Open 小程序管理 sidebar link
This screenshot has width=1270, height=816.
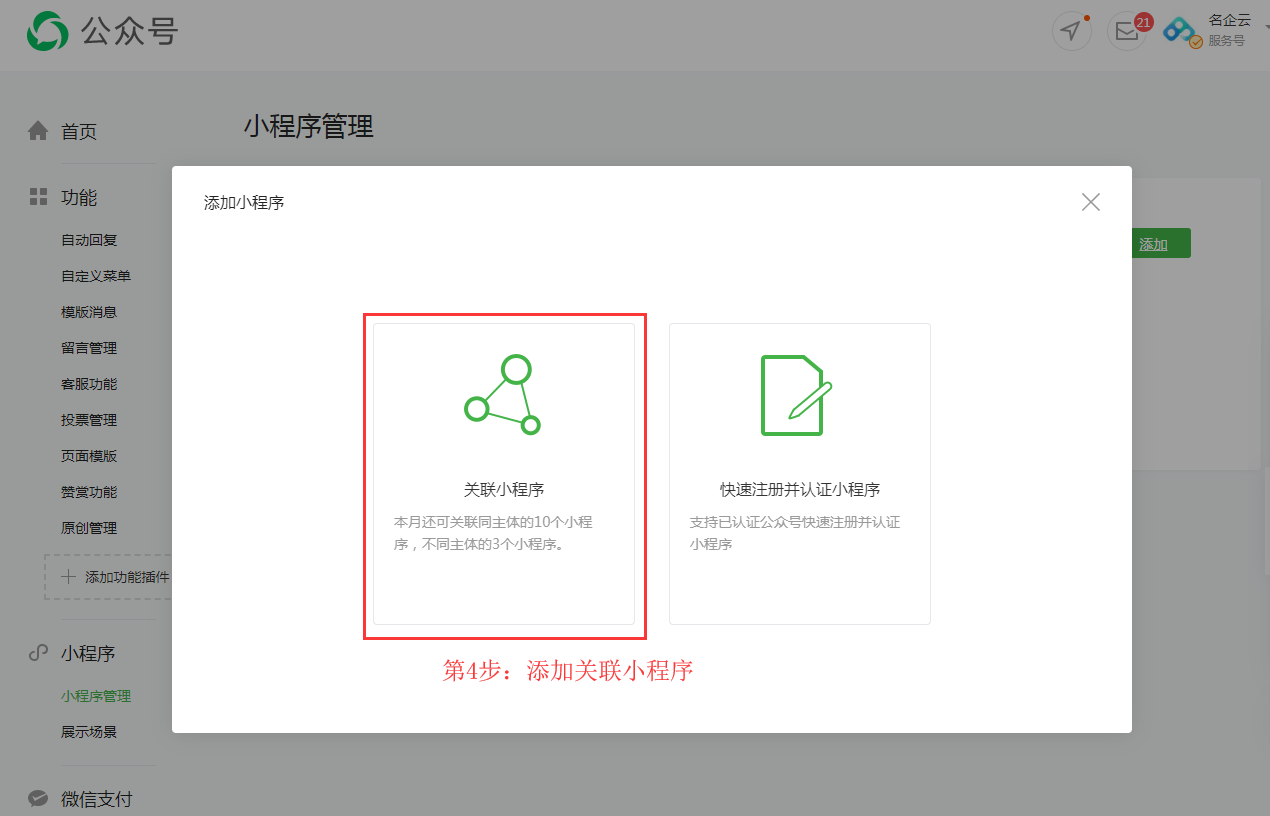pos(95,696)
